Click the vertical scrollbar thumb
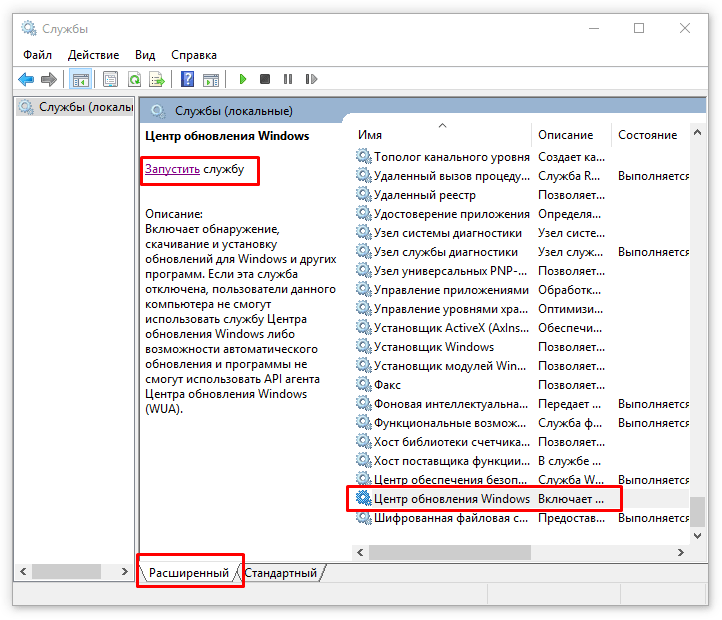This screenshot has width=722, height=620. coord(698,511)
